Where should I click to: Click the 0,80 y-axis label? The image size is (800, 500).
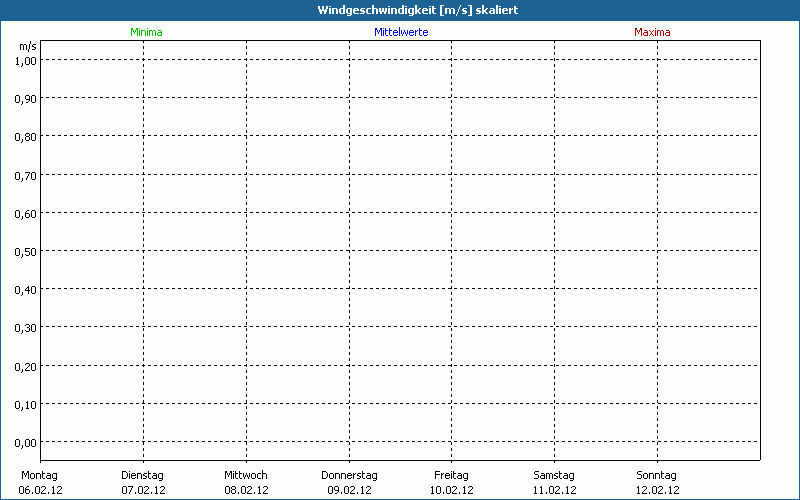pyautogui.click(x=26, y=136)
